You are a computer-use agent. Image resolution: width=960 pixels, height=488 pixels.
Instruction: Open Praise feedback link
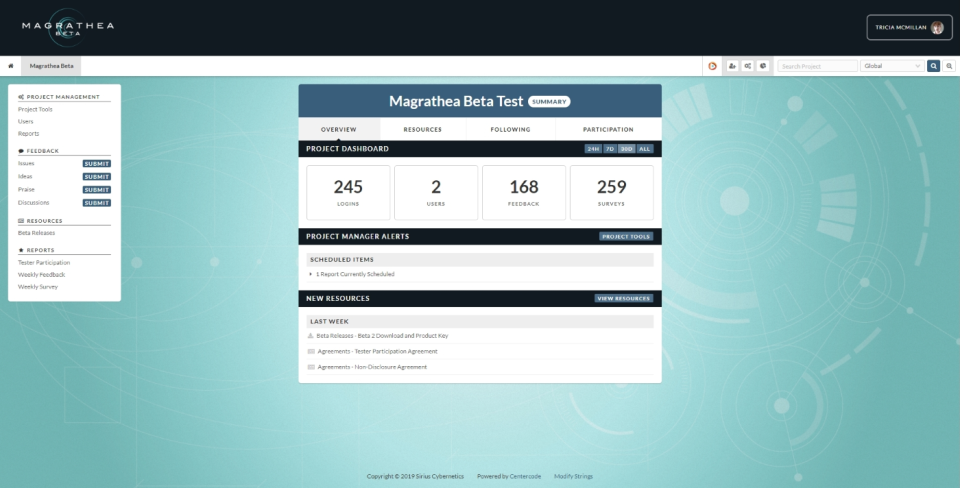tap(26, 190)
